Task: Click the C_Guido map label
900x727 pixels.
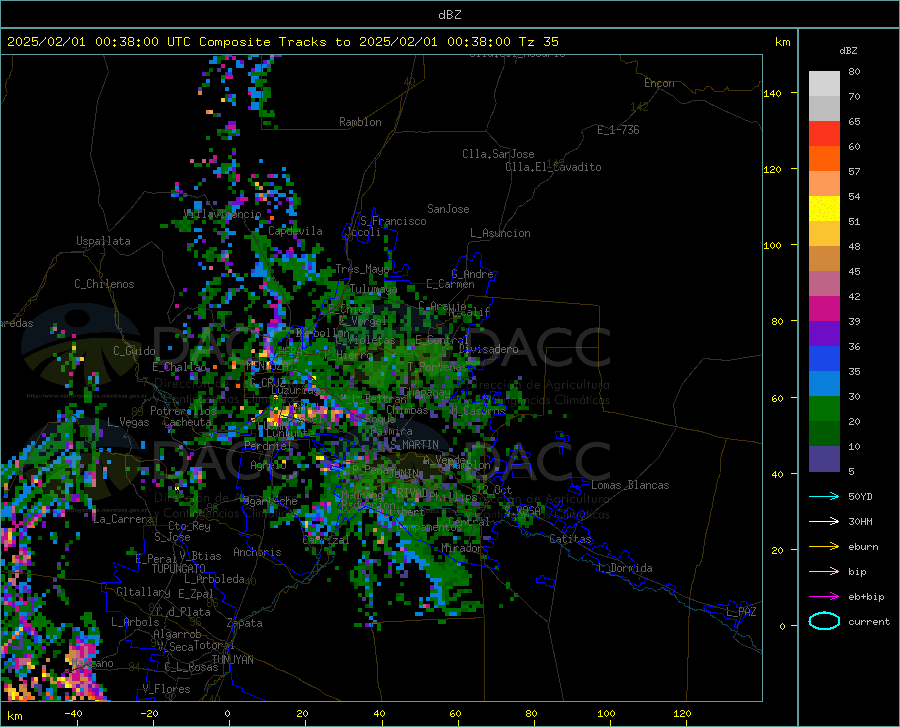Action: (x=134, y=351)
